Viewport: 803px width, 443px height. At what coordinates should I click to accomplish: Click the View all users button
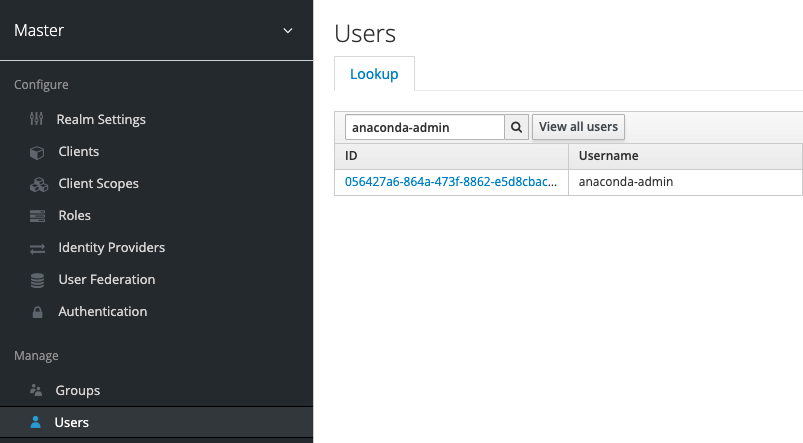[578, 127]
